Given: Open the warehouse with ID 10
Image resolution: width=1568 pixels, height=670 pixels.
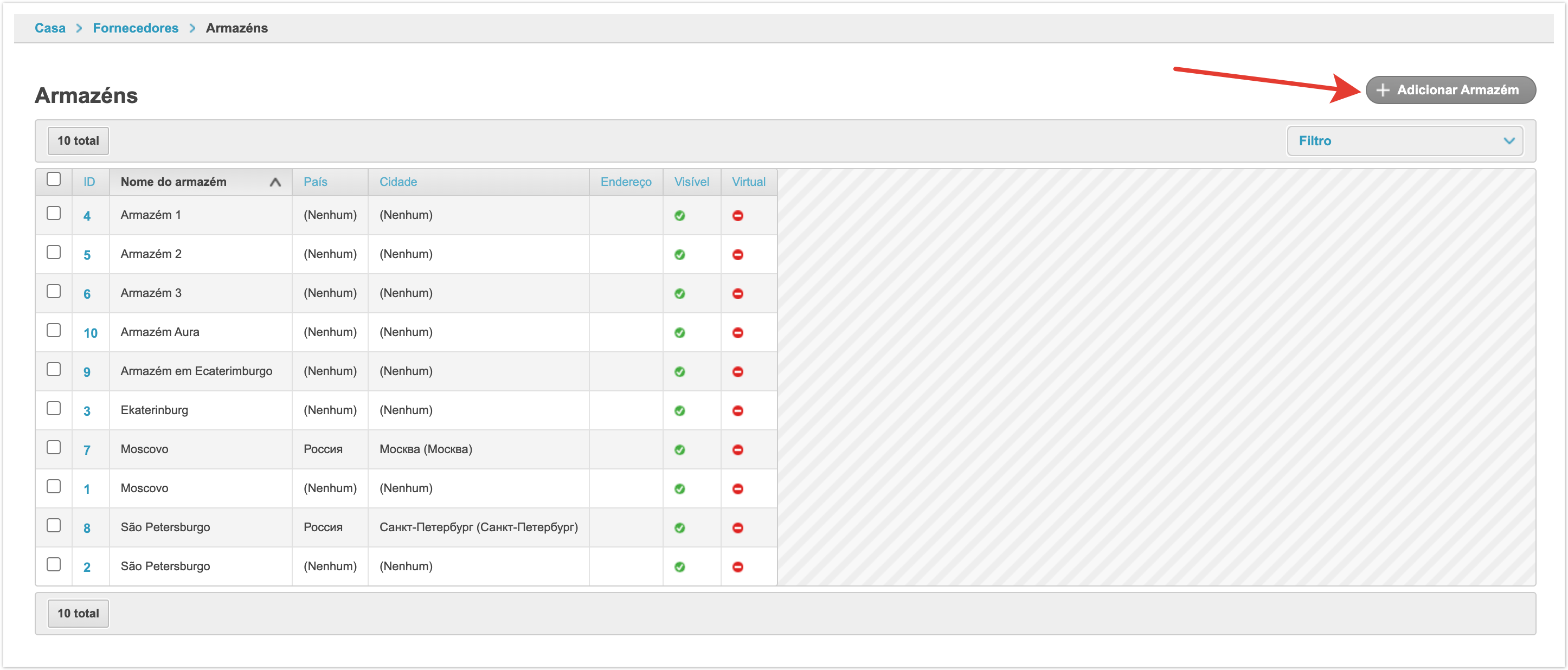Looking at the screenshot, I should [x=90, y=333].
